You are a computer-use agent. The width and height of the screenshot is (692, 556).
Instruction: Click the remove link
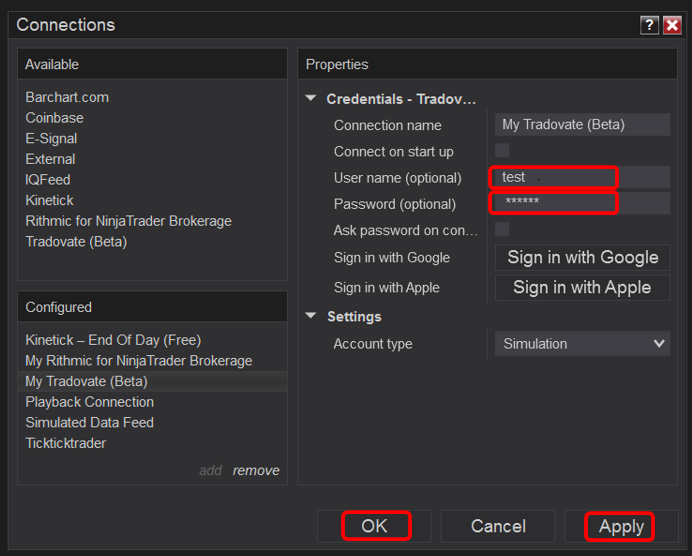pyautogui.click(x=256, y=470)
